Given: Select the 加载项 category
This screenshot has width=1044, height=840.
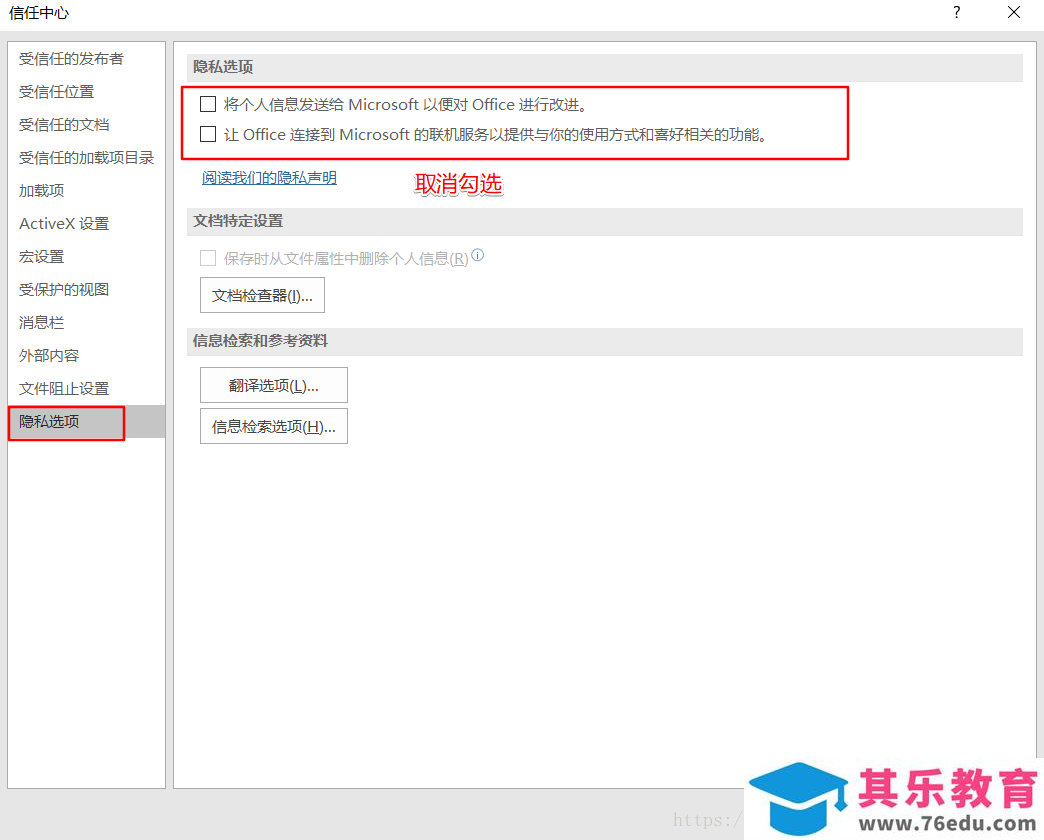Looking at the screenshot, I should 87,190.
